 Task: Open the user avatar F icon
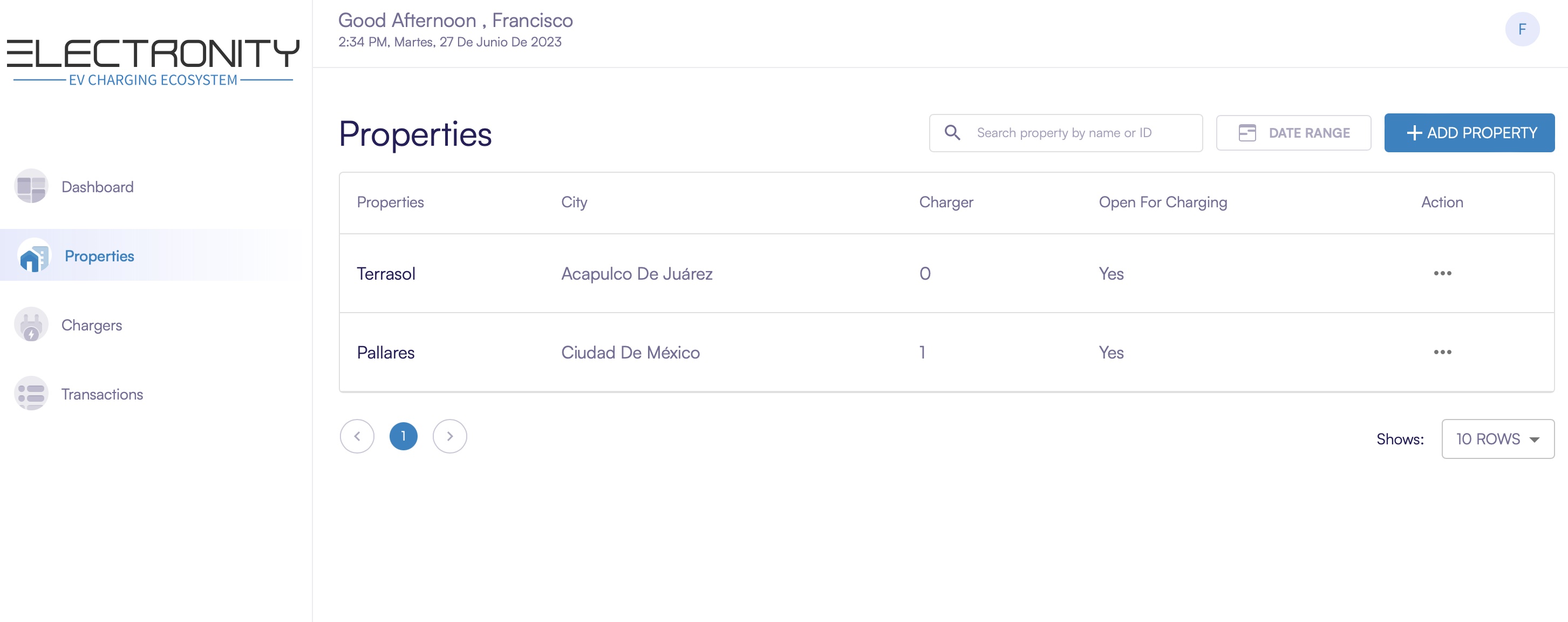point(1522,29)
